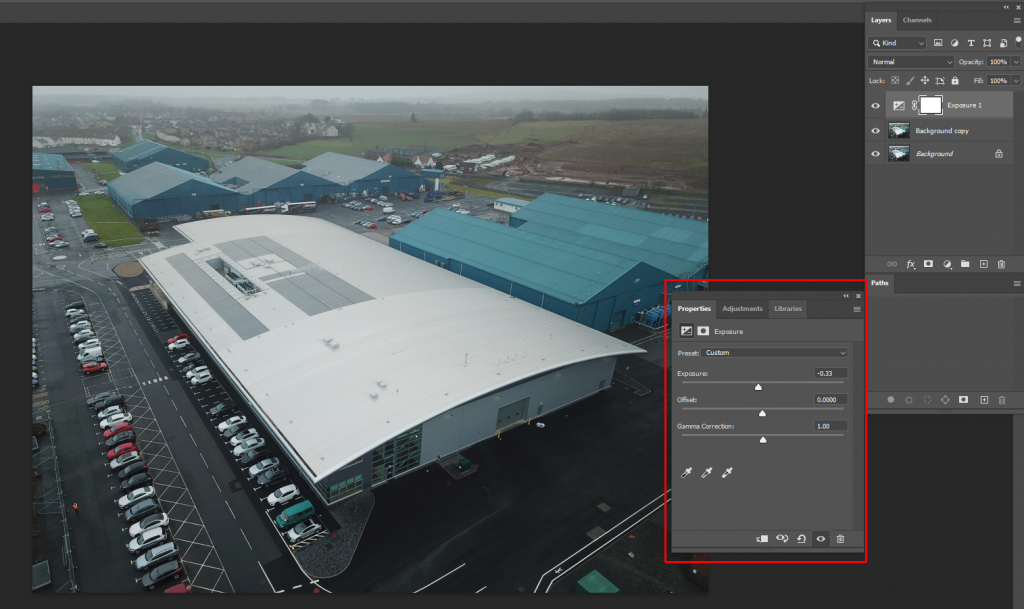Load path as a selection
1024x609 pixels.
pos(927,399)
